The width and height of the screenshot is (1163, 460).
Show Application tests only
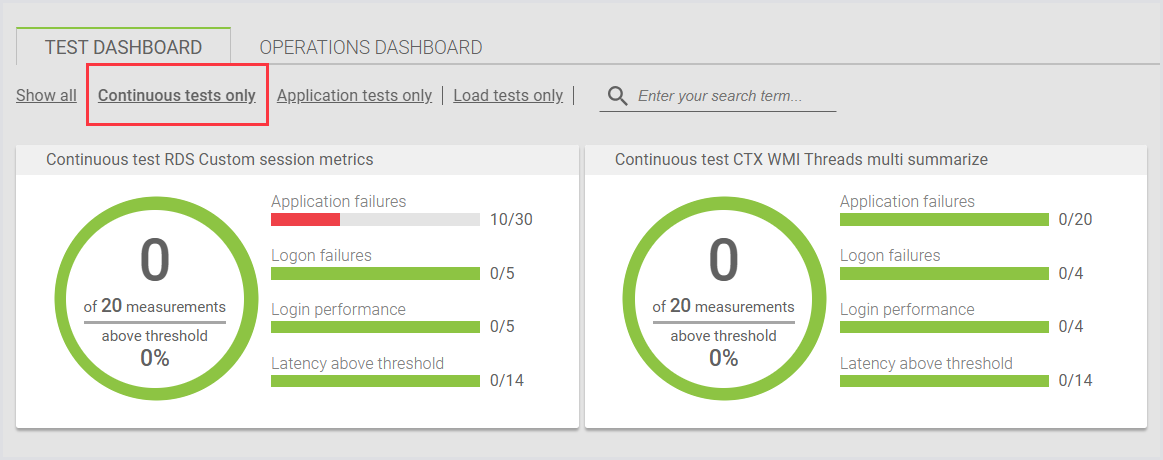pyautogui.click(x=354, y=96)
